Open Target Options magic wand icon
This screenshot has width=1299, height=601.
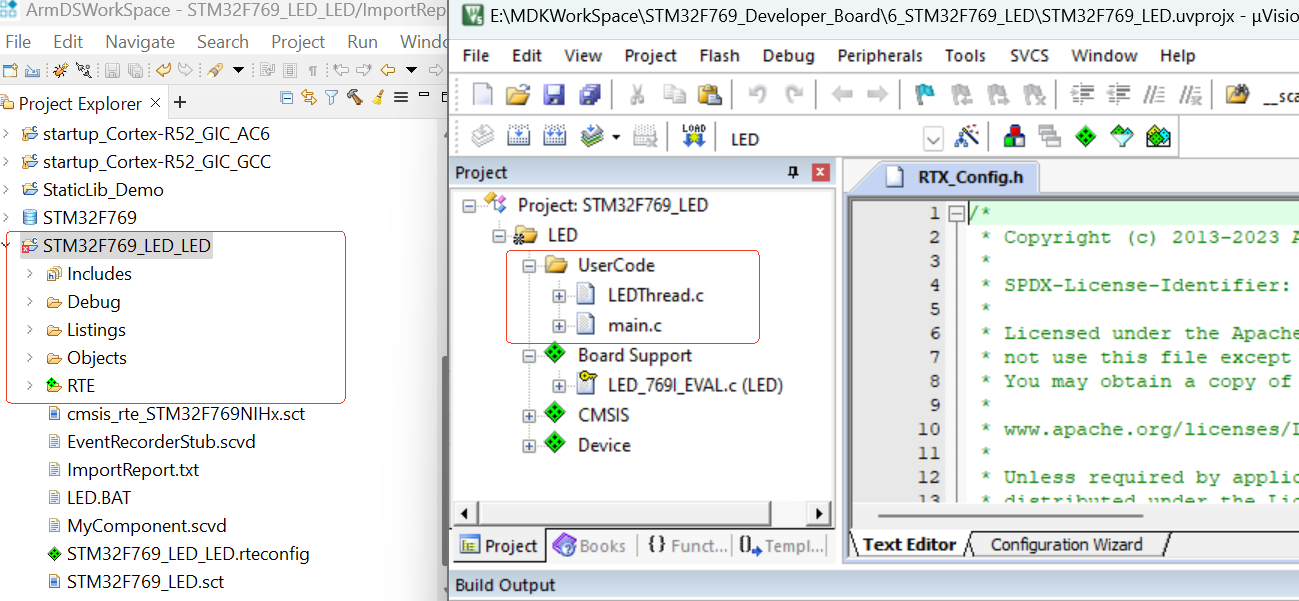(967, 137)
